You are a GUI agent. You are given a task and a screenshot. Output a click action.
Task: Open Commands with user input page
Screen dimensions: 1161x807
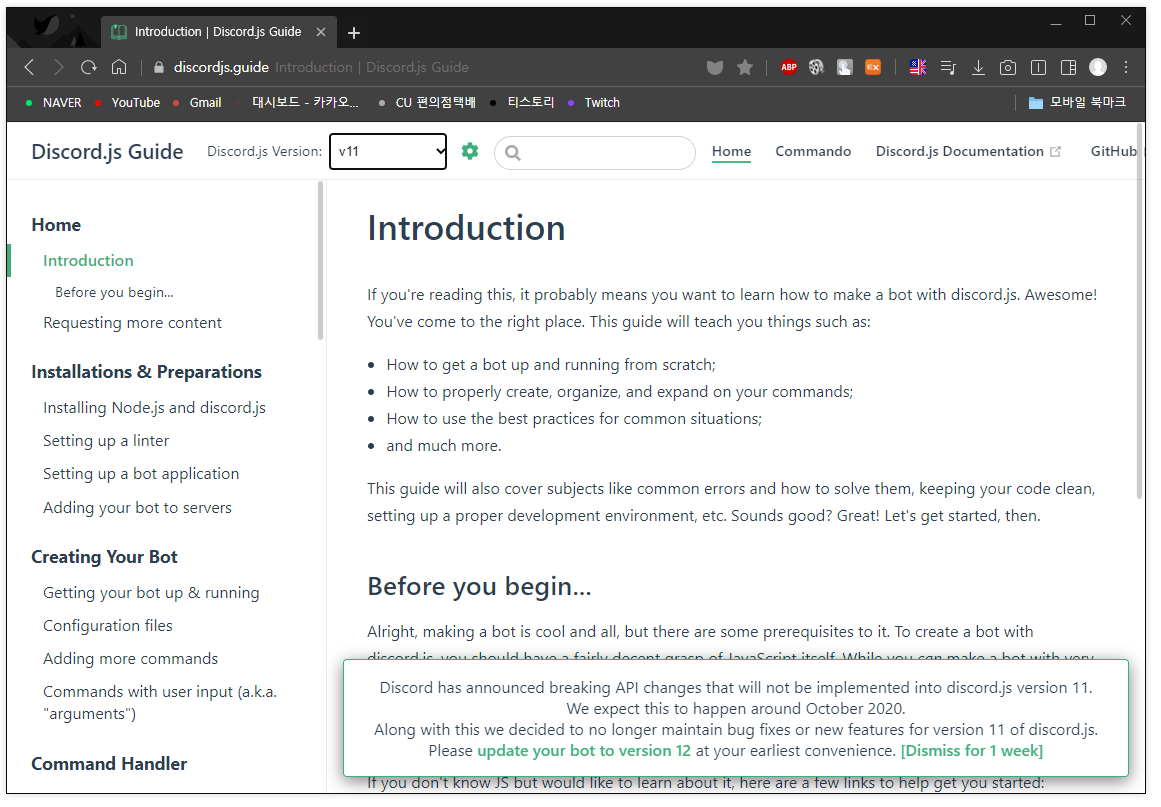tap(160, 703)
